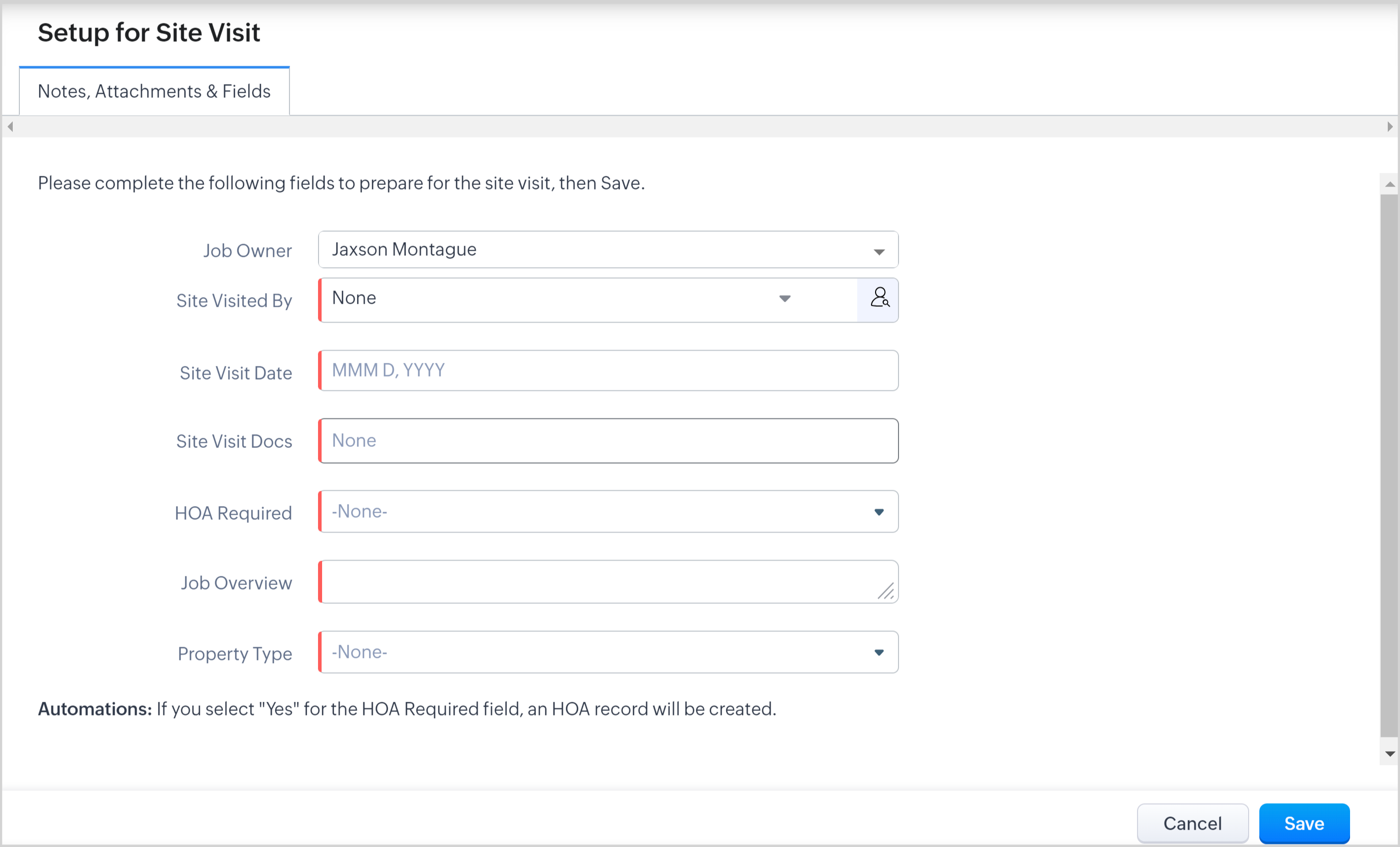This screenshot has height=847, width=1400.
Task: Open the Property Type dropdown
Action: (879, 652)
